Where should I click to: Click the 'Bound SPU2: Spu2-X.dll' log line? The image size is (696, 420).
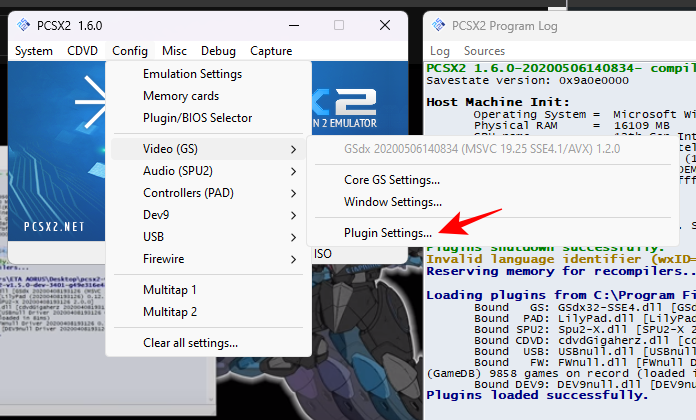(585, 329)
